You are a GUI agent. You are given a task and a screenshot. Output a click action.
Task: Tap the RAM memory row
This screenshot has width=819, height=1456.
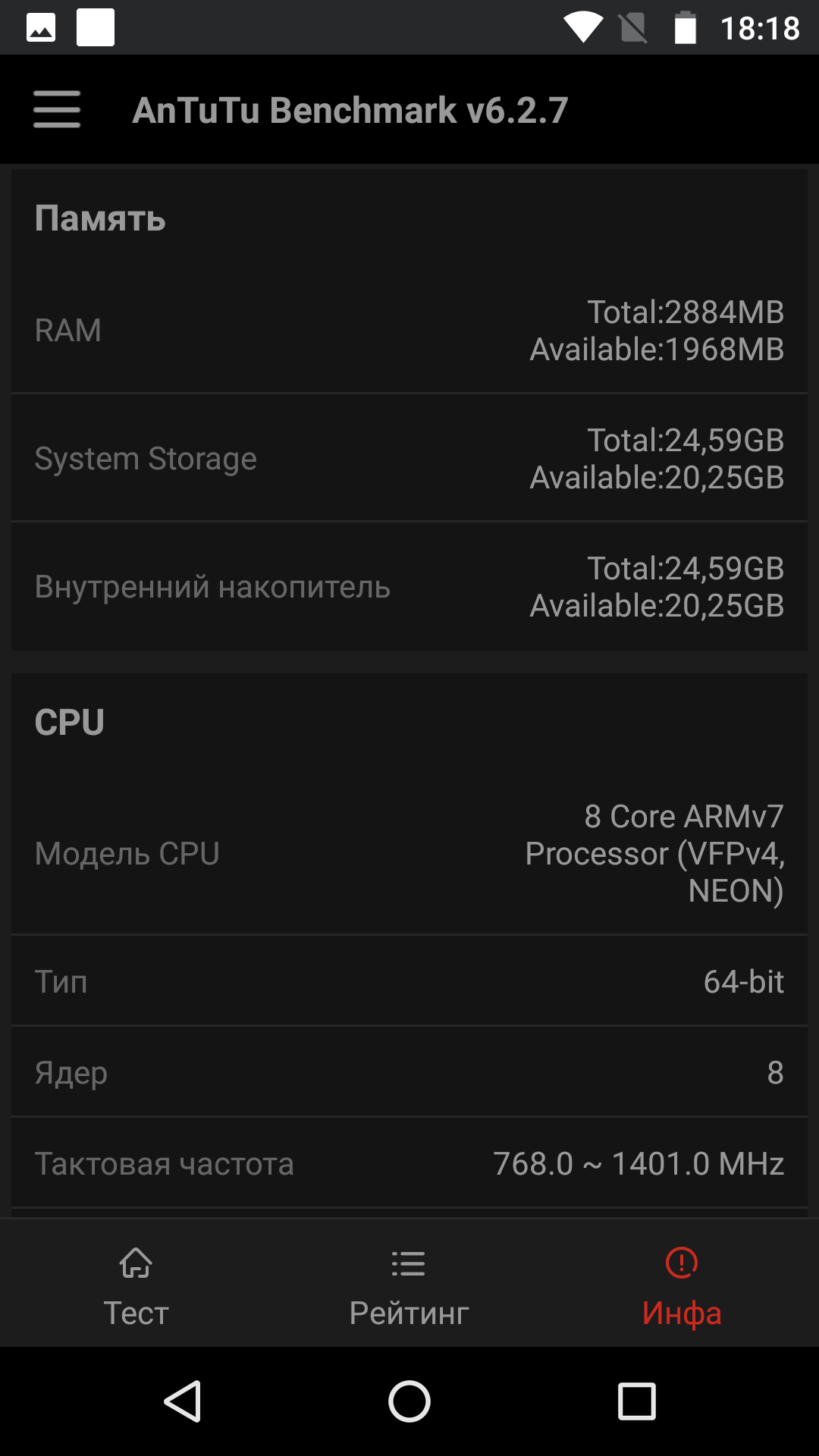coord(409,331)
